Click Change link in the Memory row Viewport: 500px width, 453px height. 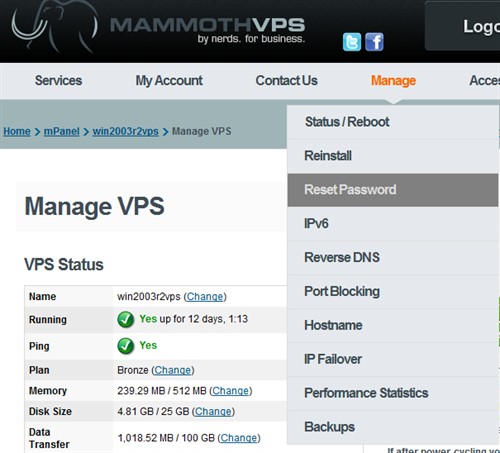[230, 391]
